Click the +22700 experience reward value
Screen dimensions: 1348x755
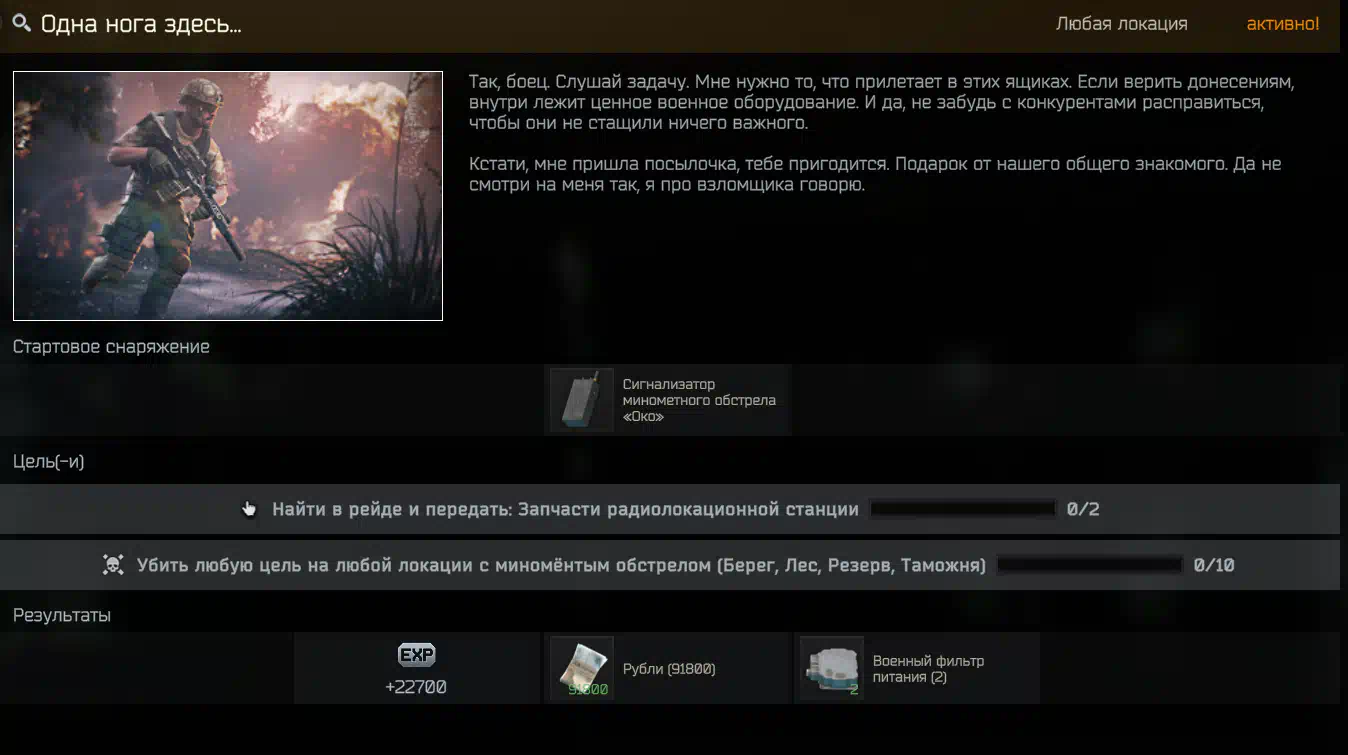tap(416, 687)
